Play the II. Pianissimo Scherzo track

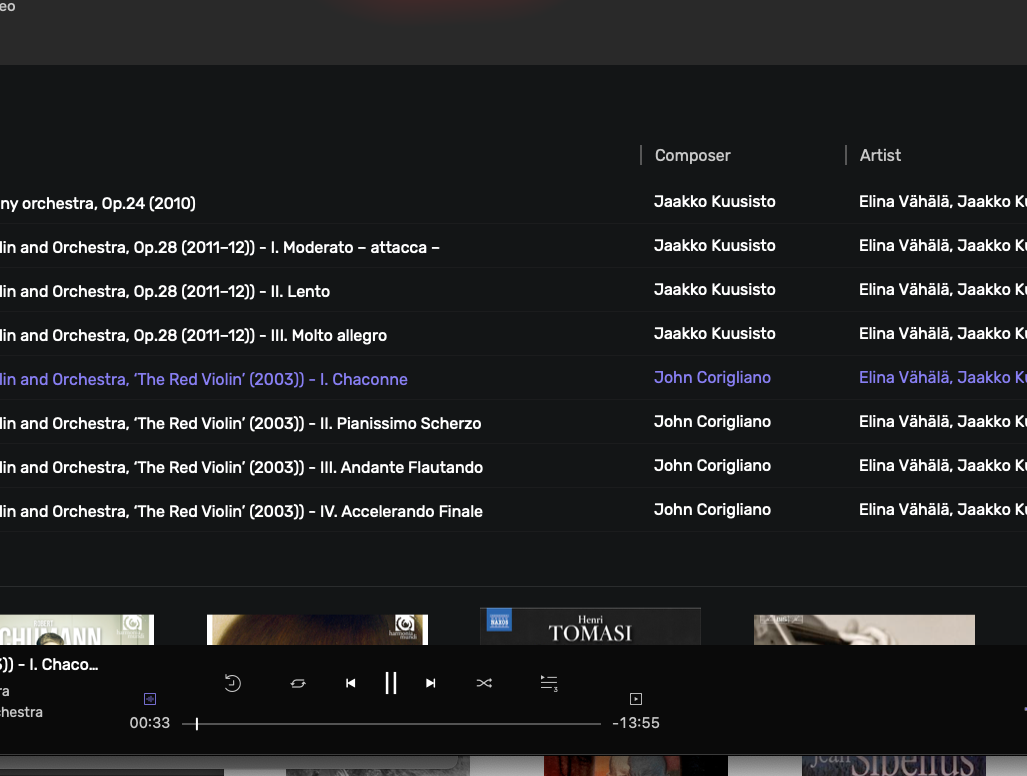coord(240,423)
